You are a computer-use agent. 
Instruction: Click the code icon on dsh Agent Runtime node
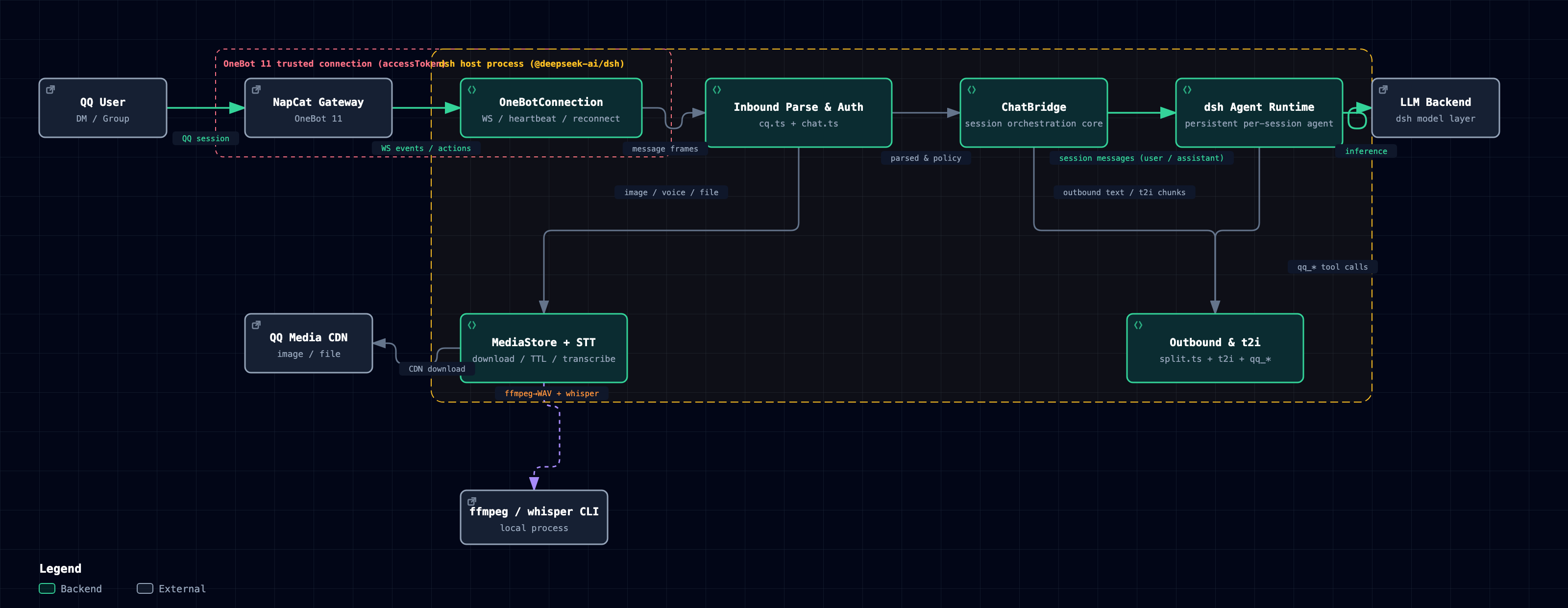[x=1187, y=90]
